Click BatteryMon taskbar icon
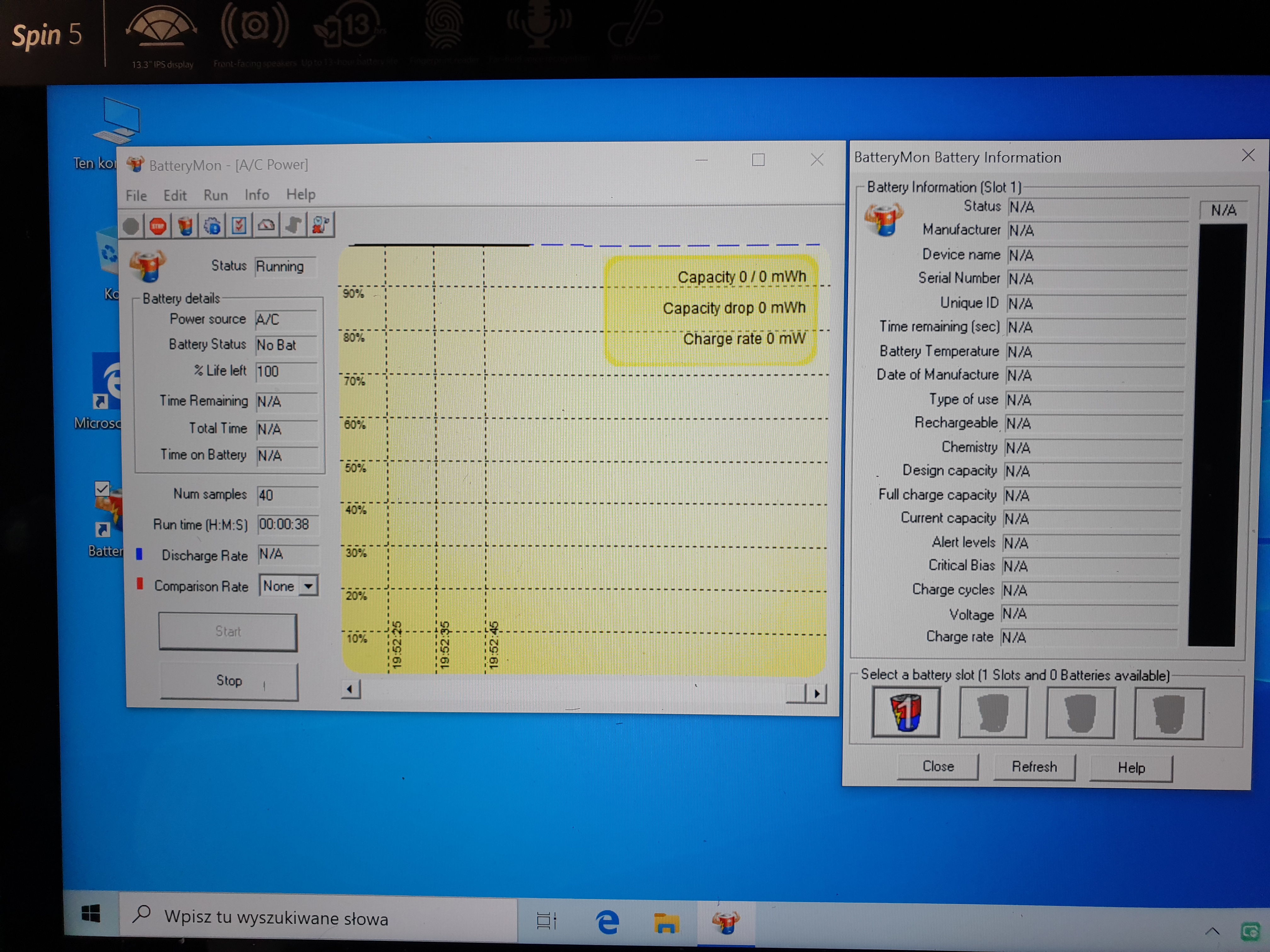 (x=726, y=923)
